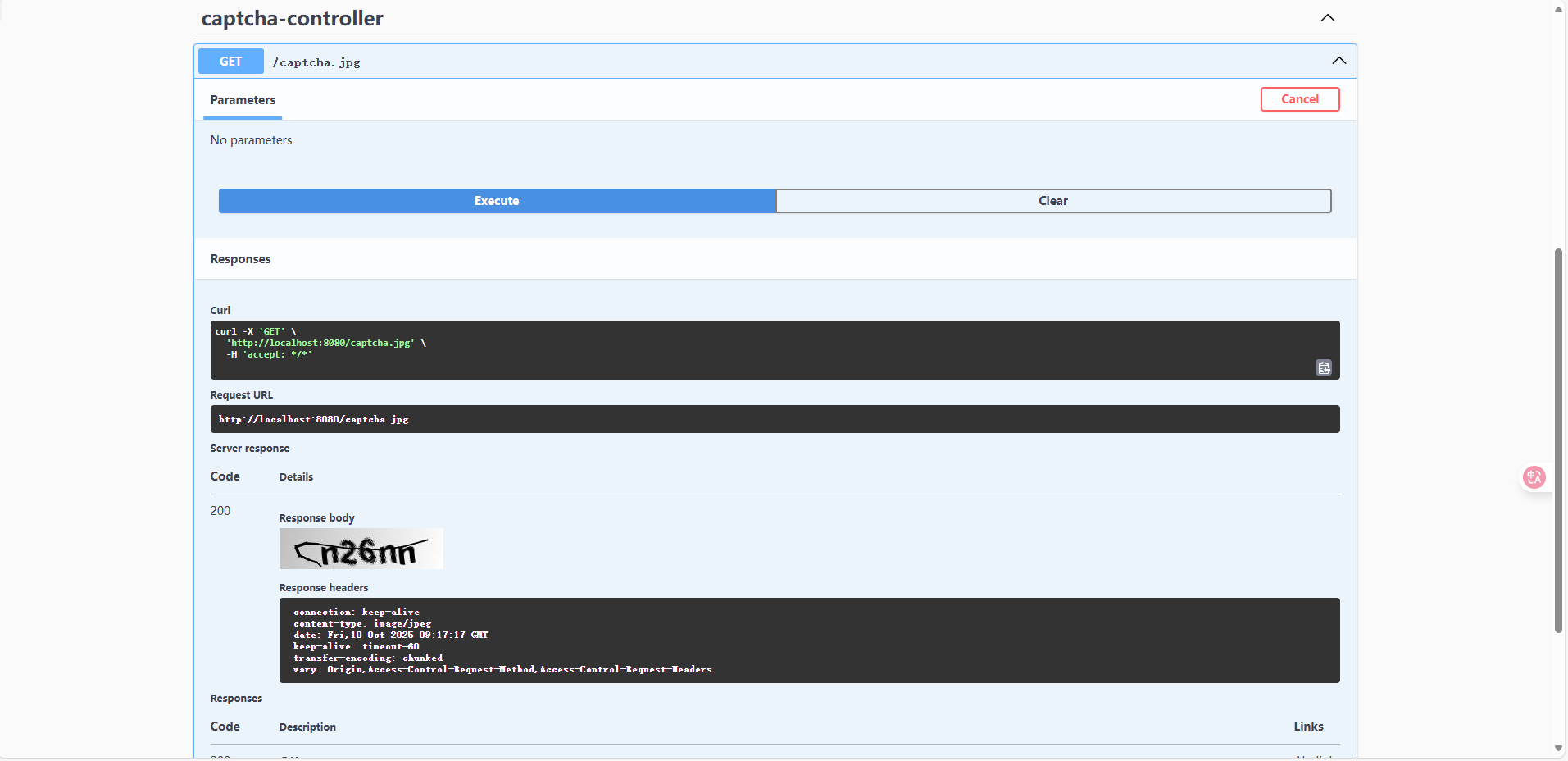The height and width of the screenshot is (761, 1568).
Task: Click the pink translate floating icon
Action: pyautogui.click(x=1534, y=477)
